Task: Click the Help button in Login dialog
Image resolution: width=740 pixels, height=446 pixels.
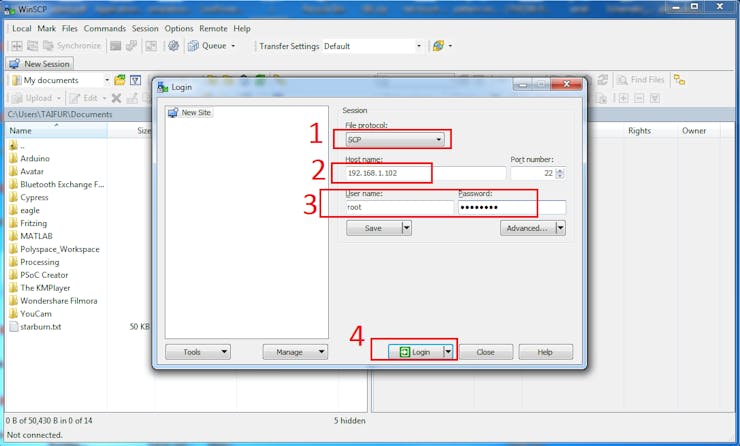Action: pyautogui.click(x=545, y=352)
